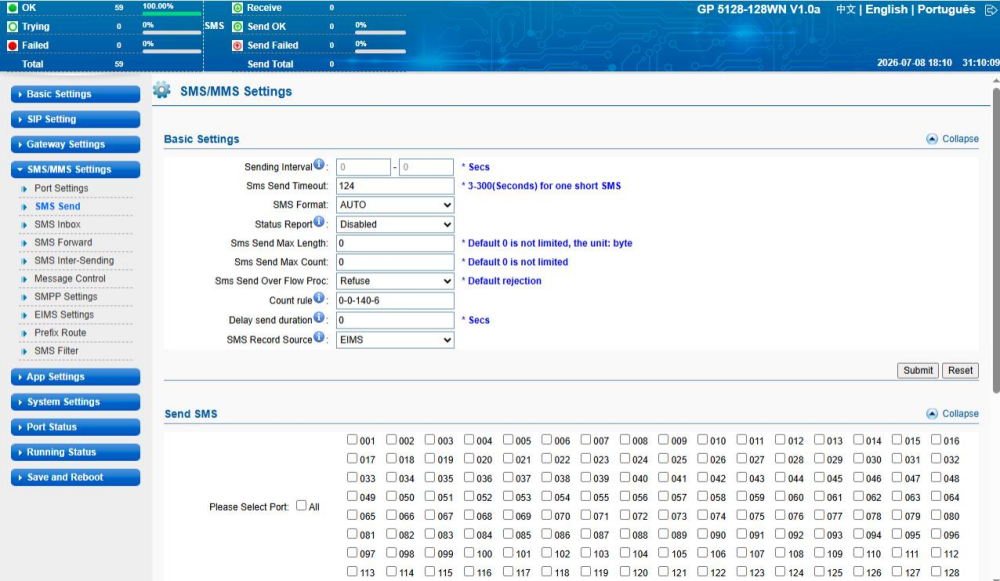
Task: Click arrow icon beside Message Control
Action: point(24,279)
